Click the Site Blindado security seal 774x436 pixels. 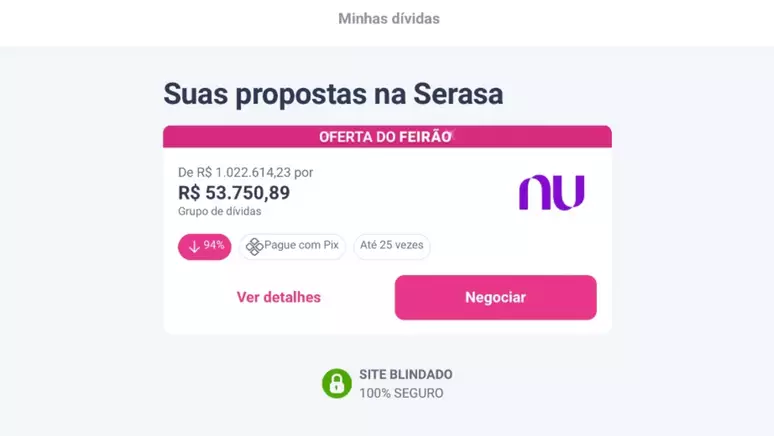pyautogui.click(x=387, y=384)
